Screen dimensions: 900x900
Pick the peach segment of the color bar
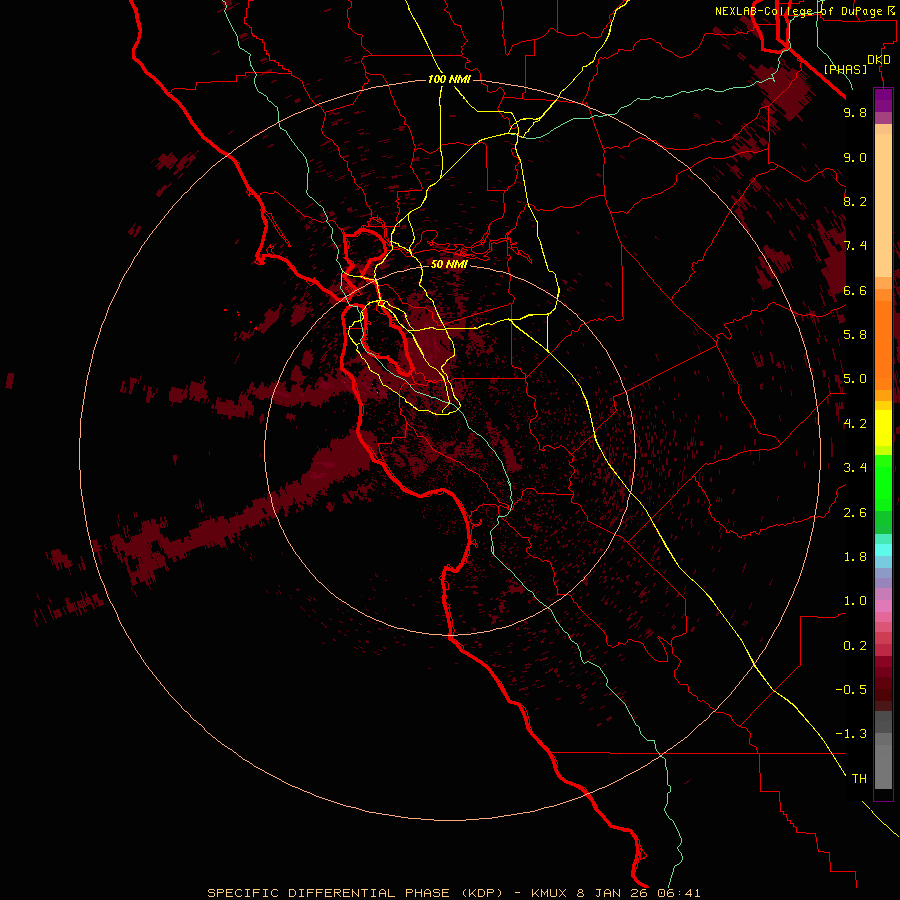[883, 205]
